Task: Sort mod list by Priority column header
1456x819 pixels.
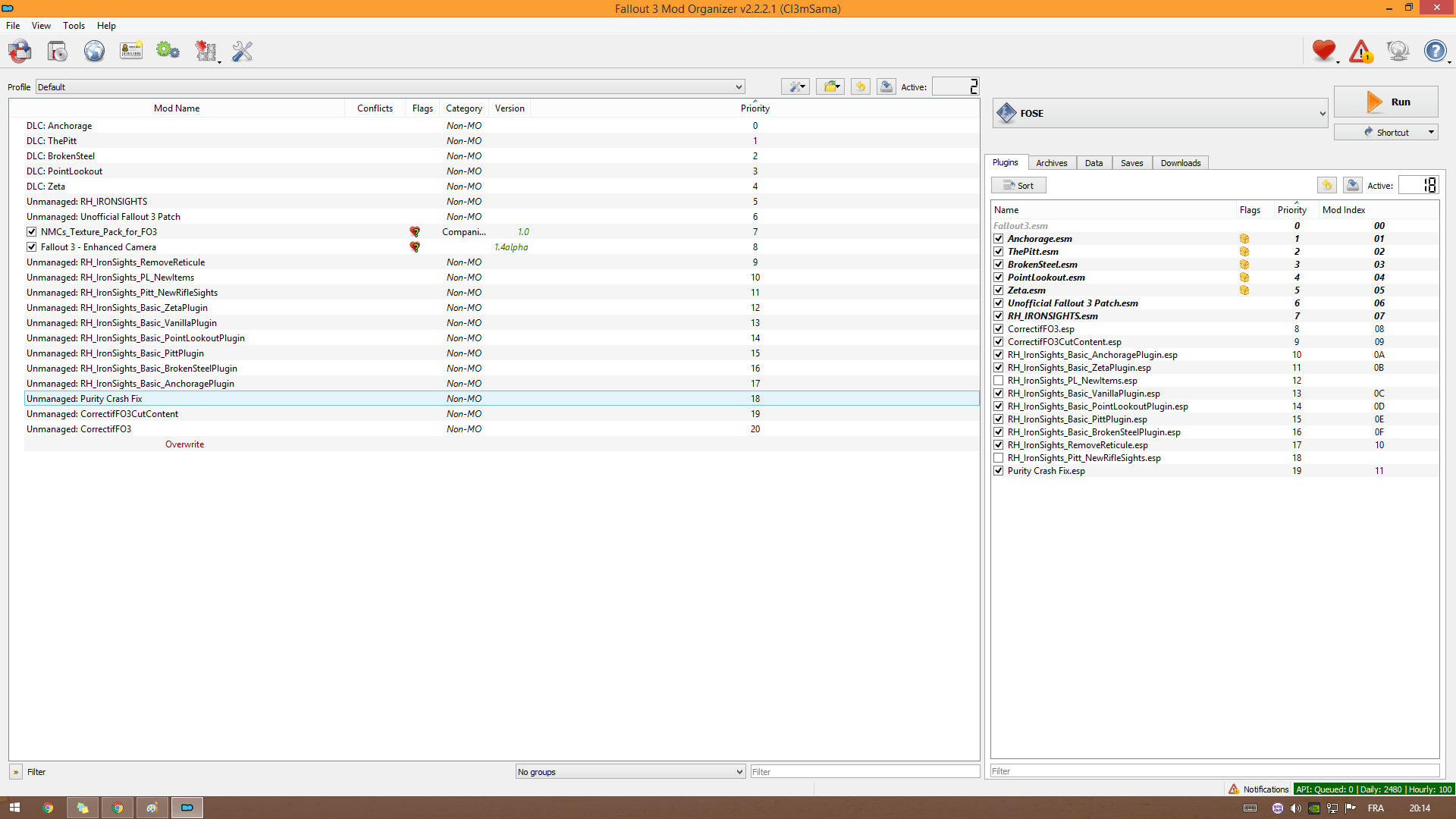Action: click(x=755, y=108)
